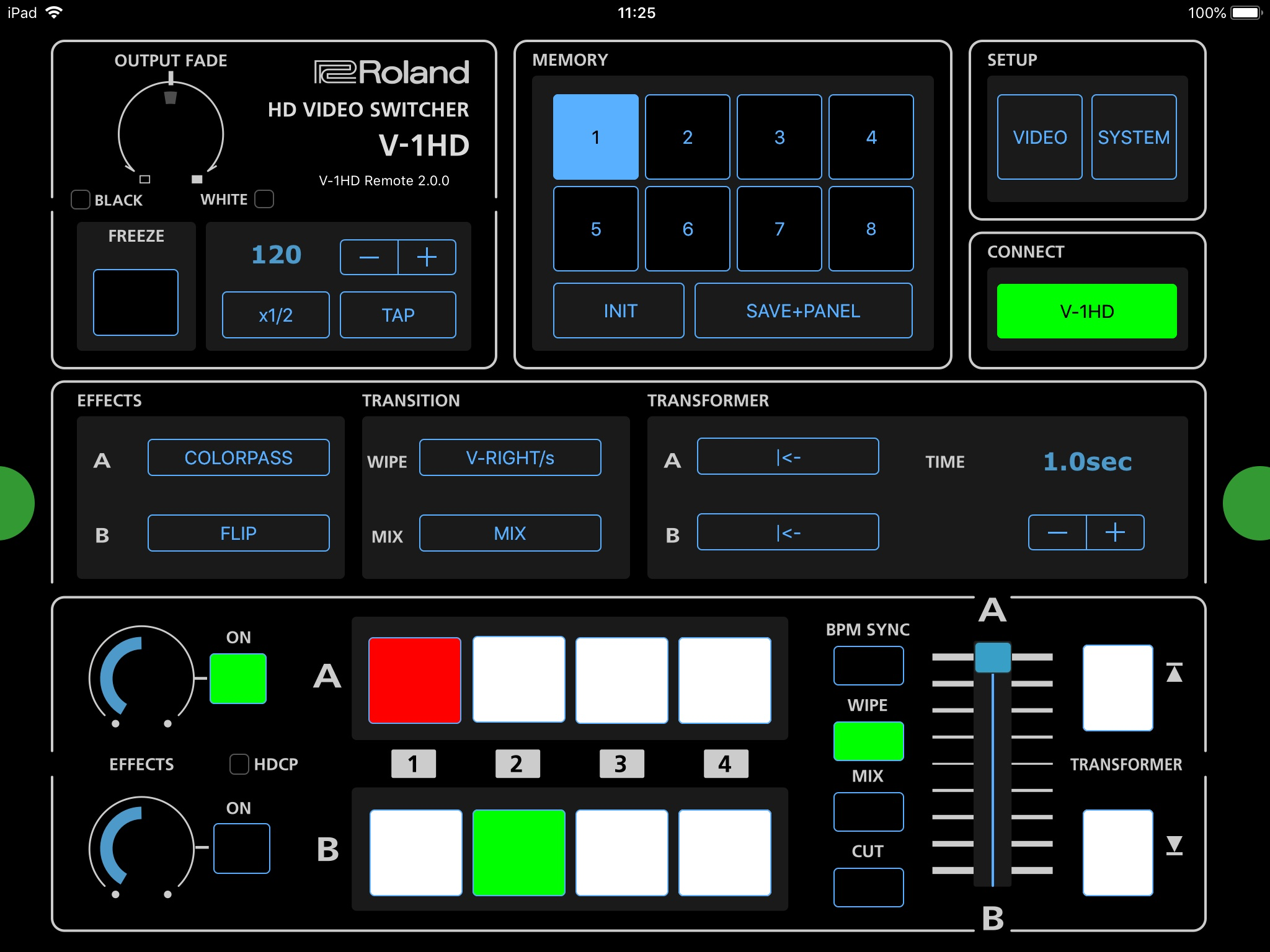
Task: Select input 2 on bus B
Action: [x=519, y=852]
